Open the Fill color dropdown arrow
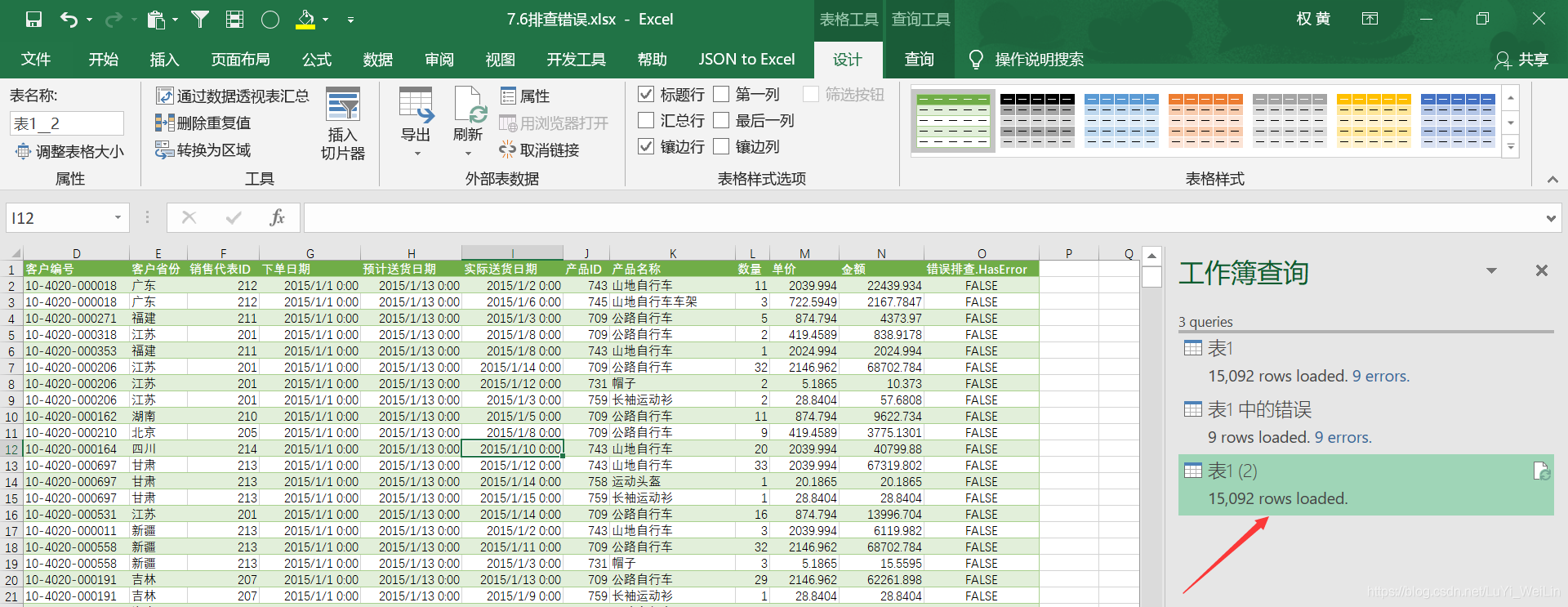Viewport: 1568px width, 607px height. tap(325, 20)
